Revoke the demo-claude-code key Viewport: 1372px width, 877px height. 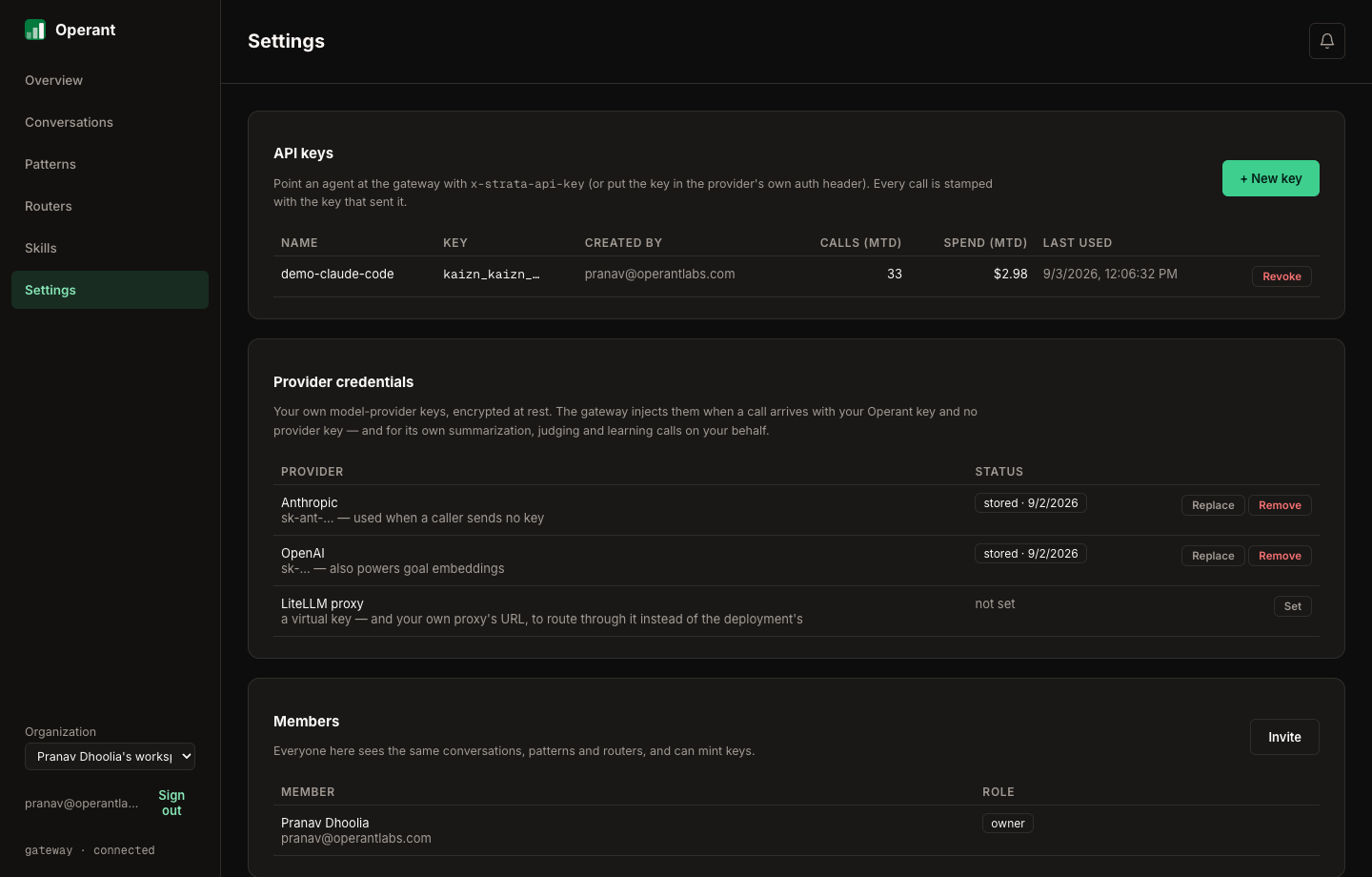[x=1281, y=276]
